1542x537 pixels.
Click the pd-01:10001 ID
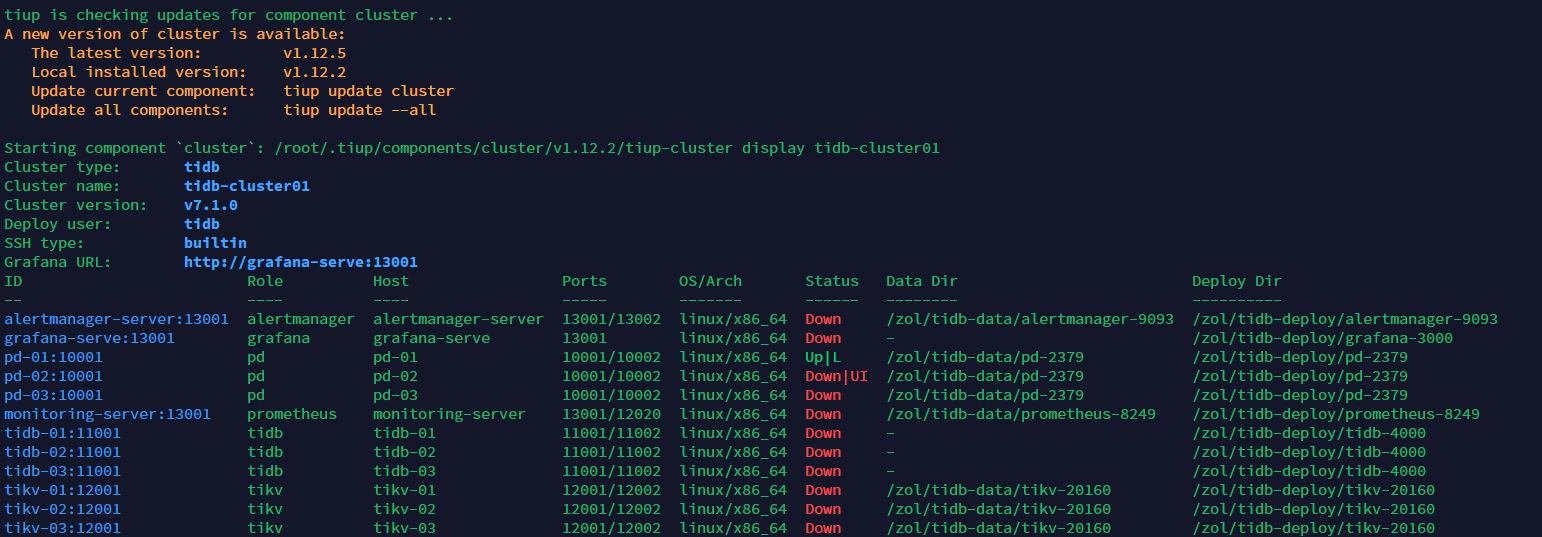click(54, 357)
